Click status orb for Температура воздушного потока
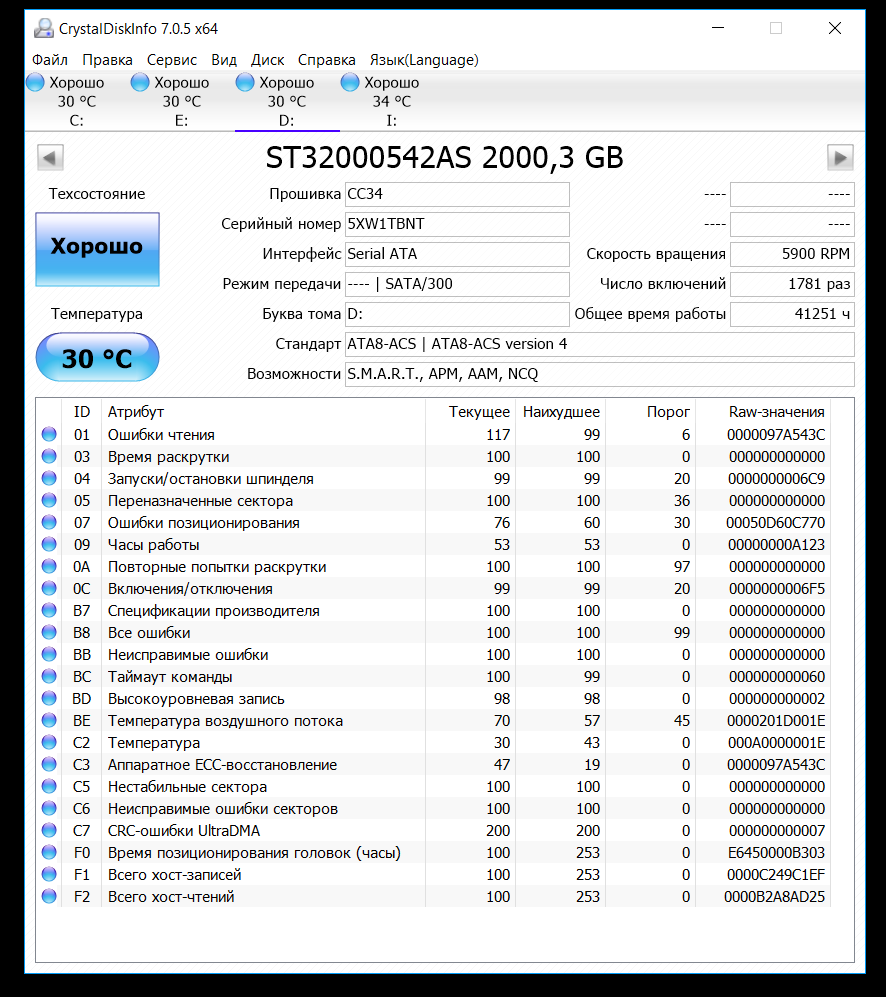This screenshot has width=886, height=997. tap(49, 720)
